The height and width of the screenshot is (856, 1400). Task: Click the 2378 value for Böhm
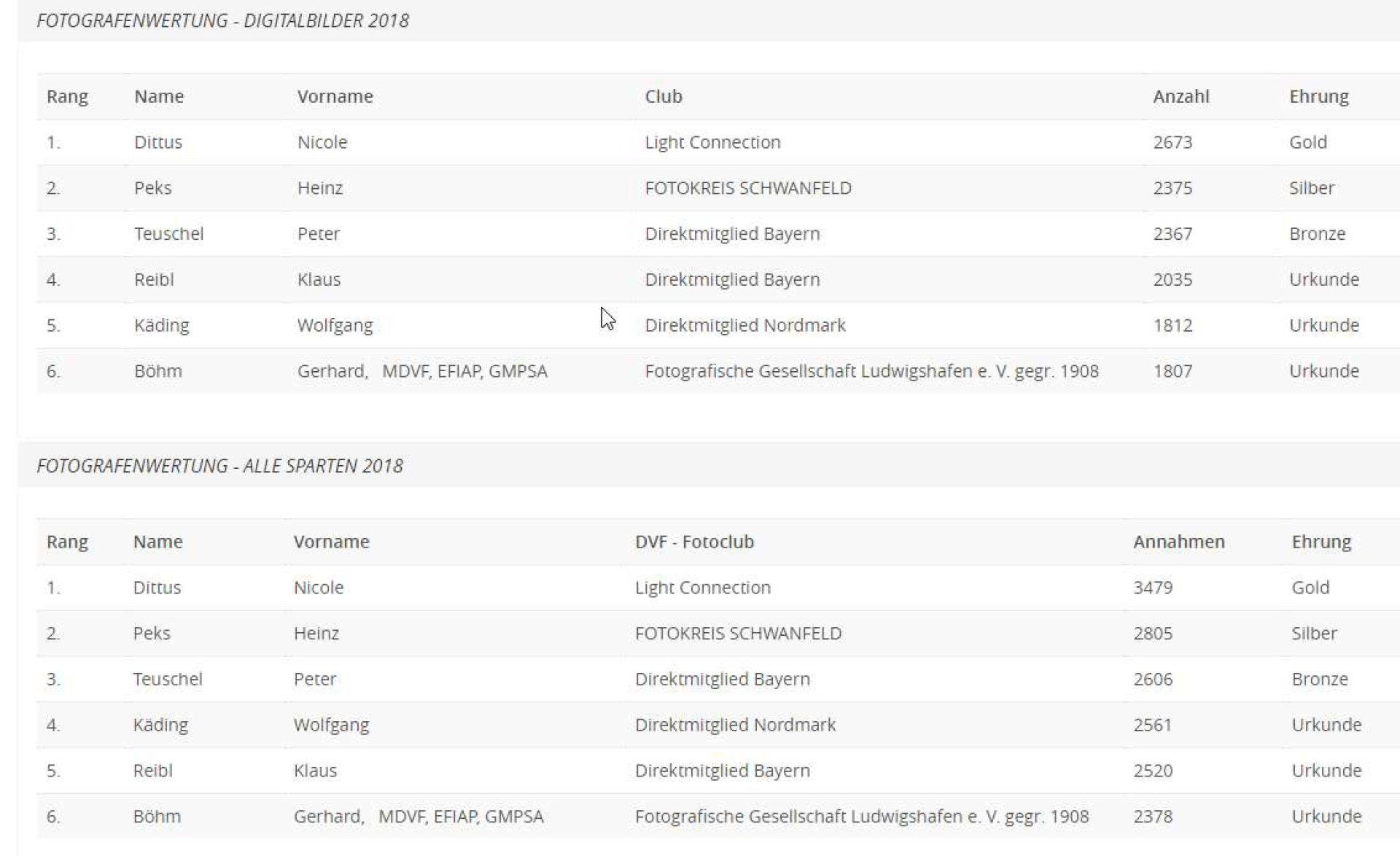point(1153,817)
